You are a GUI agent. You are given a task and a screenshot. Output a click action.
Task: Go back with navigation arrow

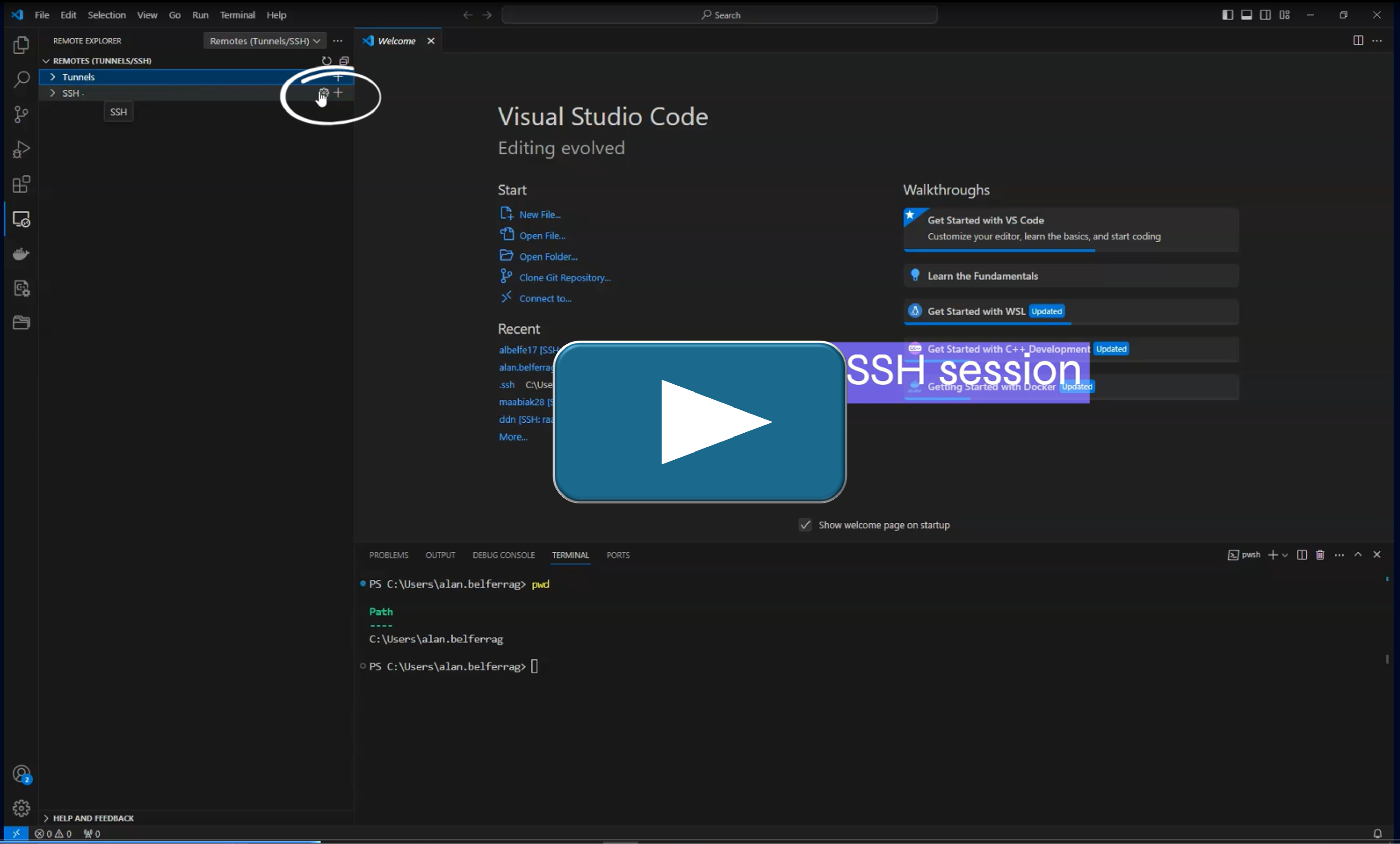pyautogui.click(x=468, y=15)
